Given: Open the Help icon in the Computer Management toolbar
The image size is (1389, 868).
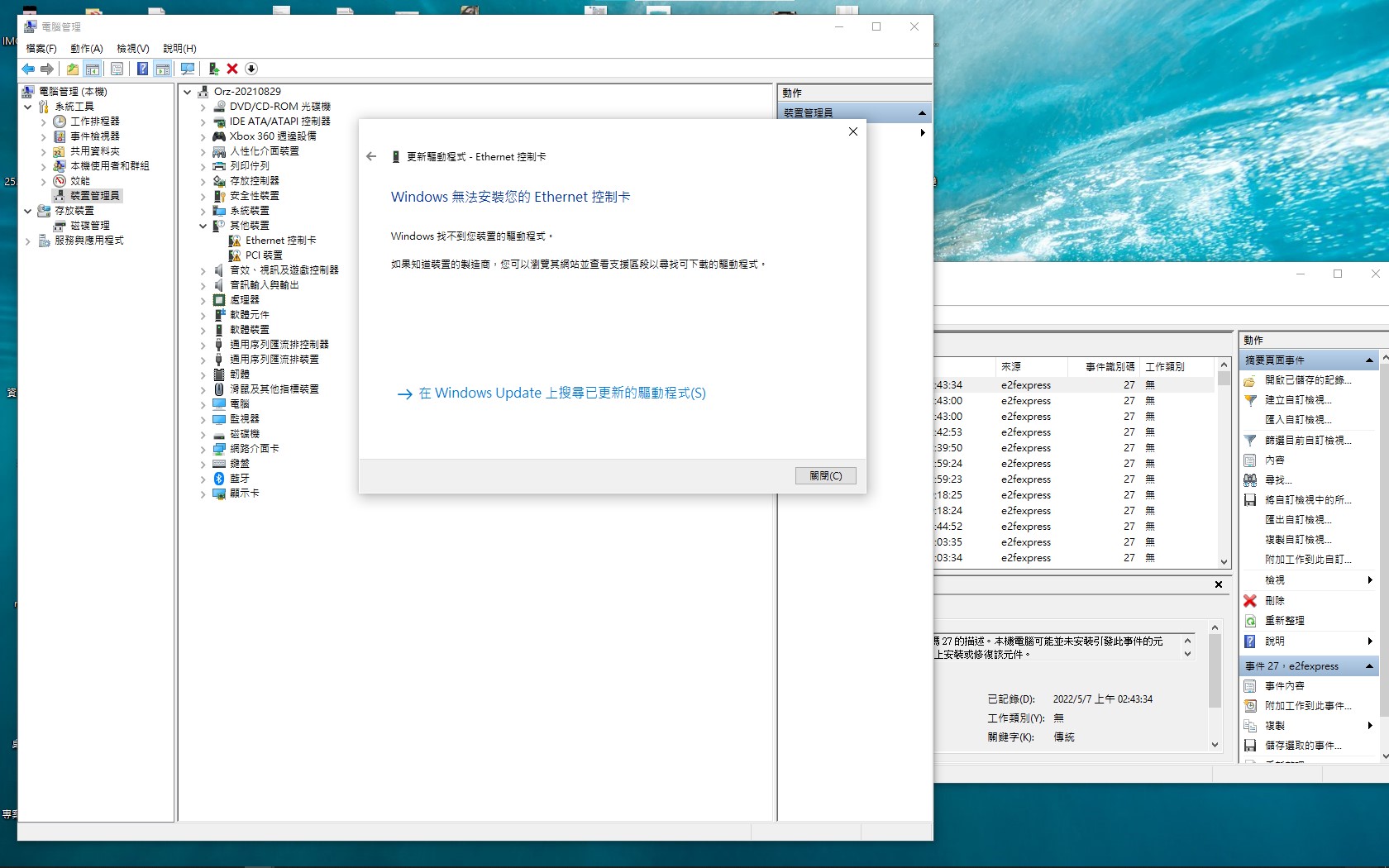Looking at the screenshot, I should [141, 69].
